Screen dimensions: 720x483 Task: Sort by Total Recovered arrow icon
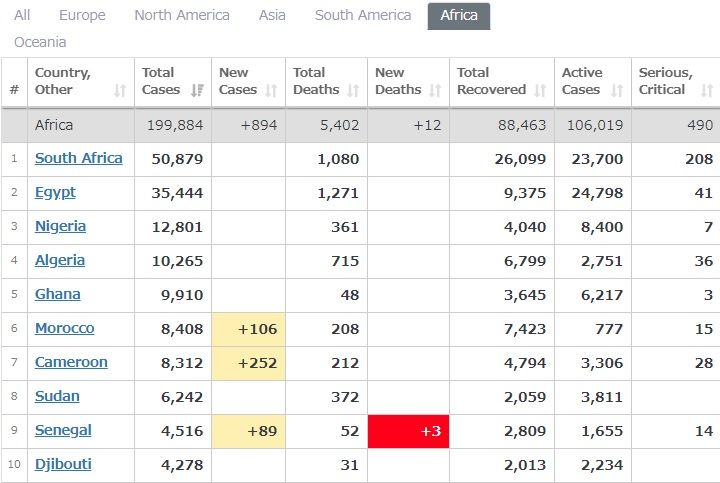(x=540, y=91)
